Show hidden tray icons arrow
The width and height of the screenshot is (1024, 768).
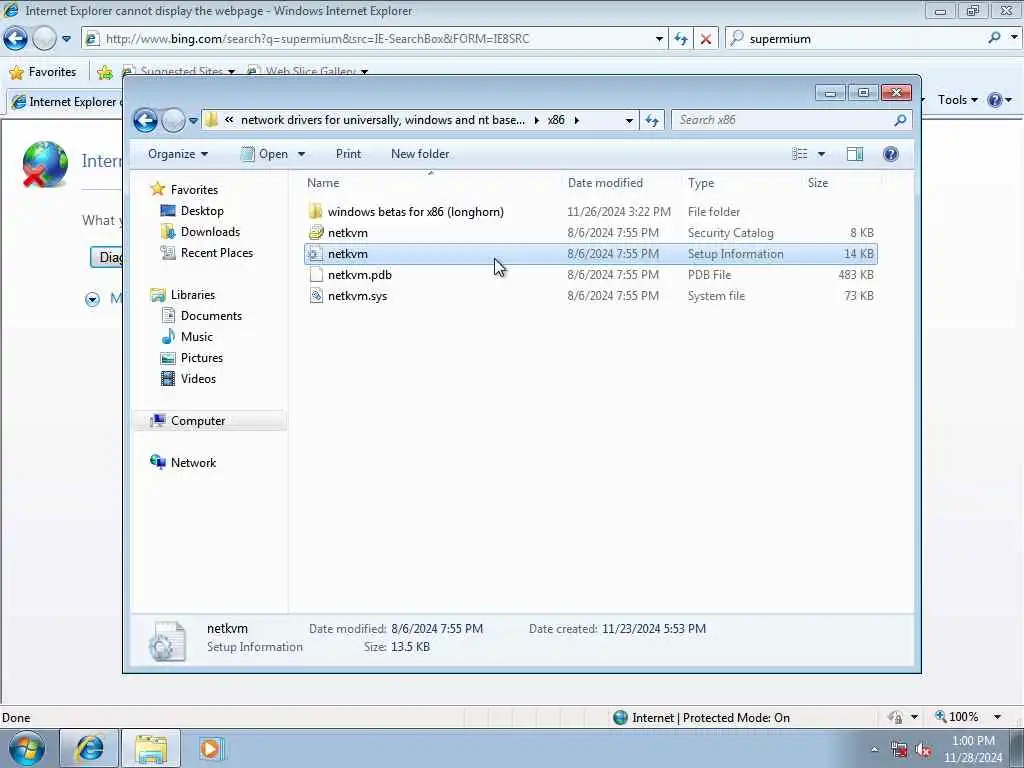[x=874, y=750]
